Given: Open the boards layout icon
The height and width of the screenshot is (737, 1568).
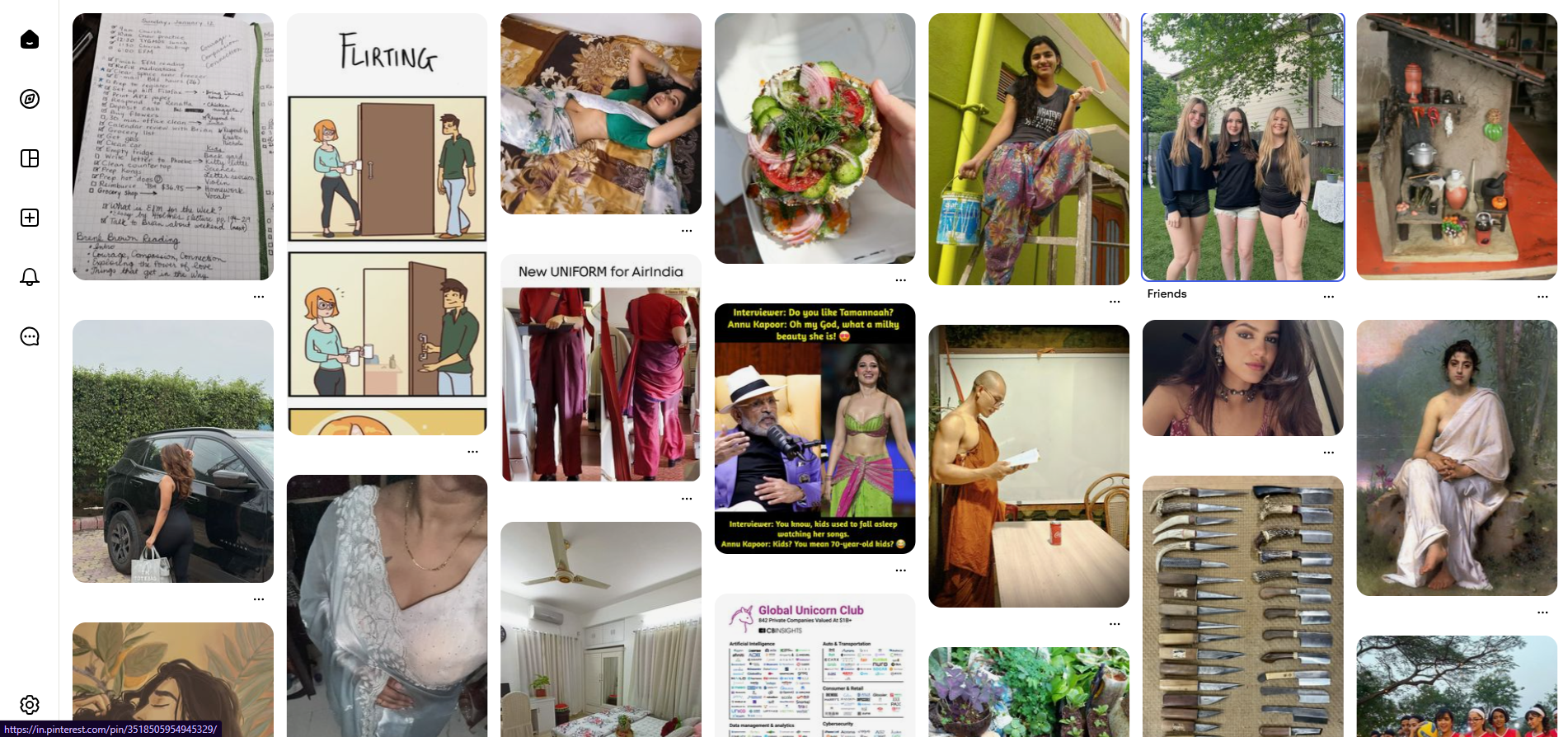Looking at the screenshot, I should [x=30, y=158].
